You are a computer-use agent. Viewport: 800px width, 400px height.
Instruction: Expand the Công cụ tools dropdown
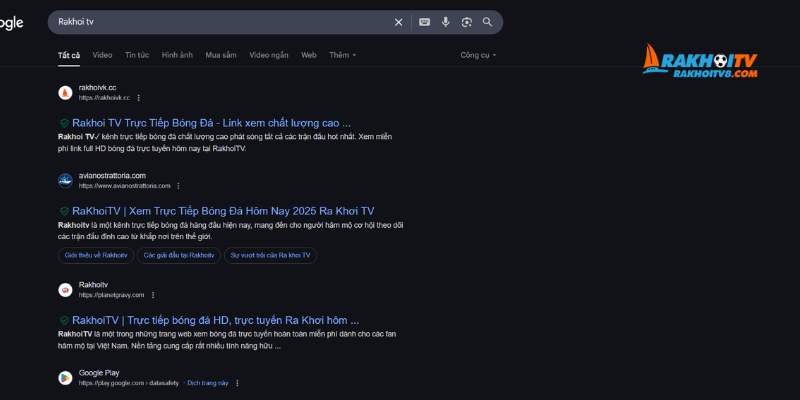click(x=478, y=55)
